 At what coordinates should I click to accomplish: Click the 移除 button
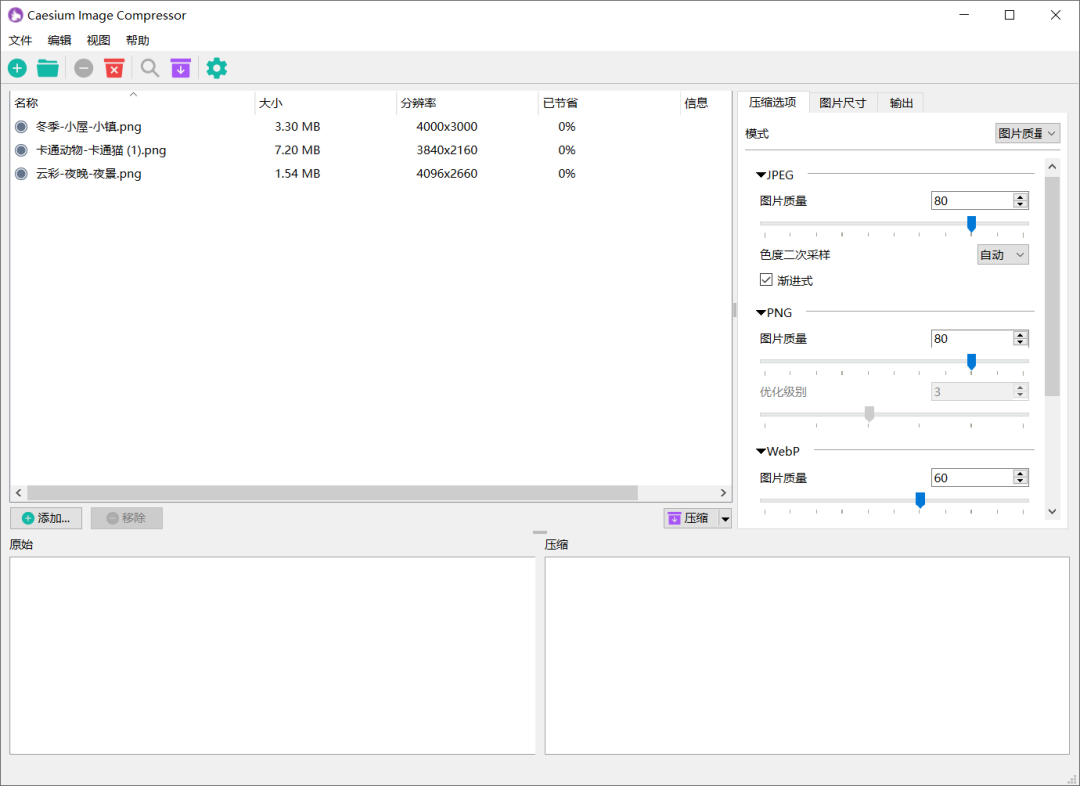point(127,518)
